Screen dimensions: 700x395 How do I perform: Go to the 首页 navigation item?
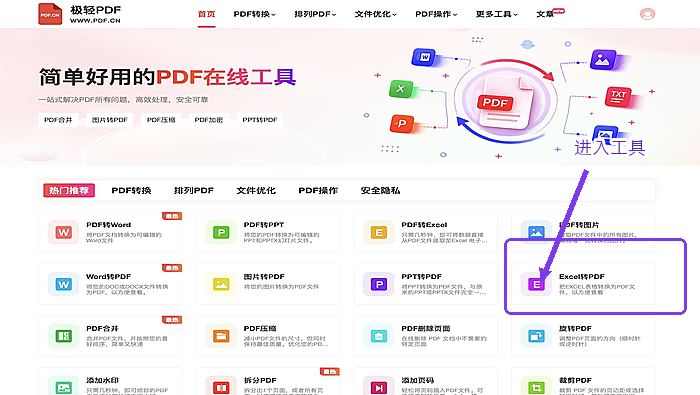(206, 14)
